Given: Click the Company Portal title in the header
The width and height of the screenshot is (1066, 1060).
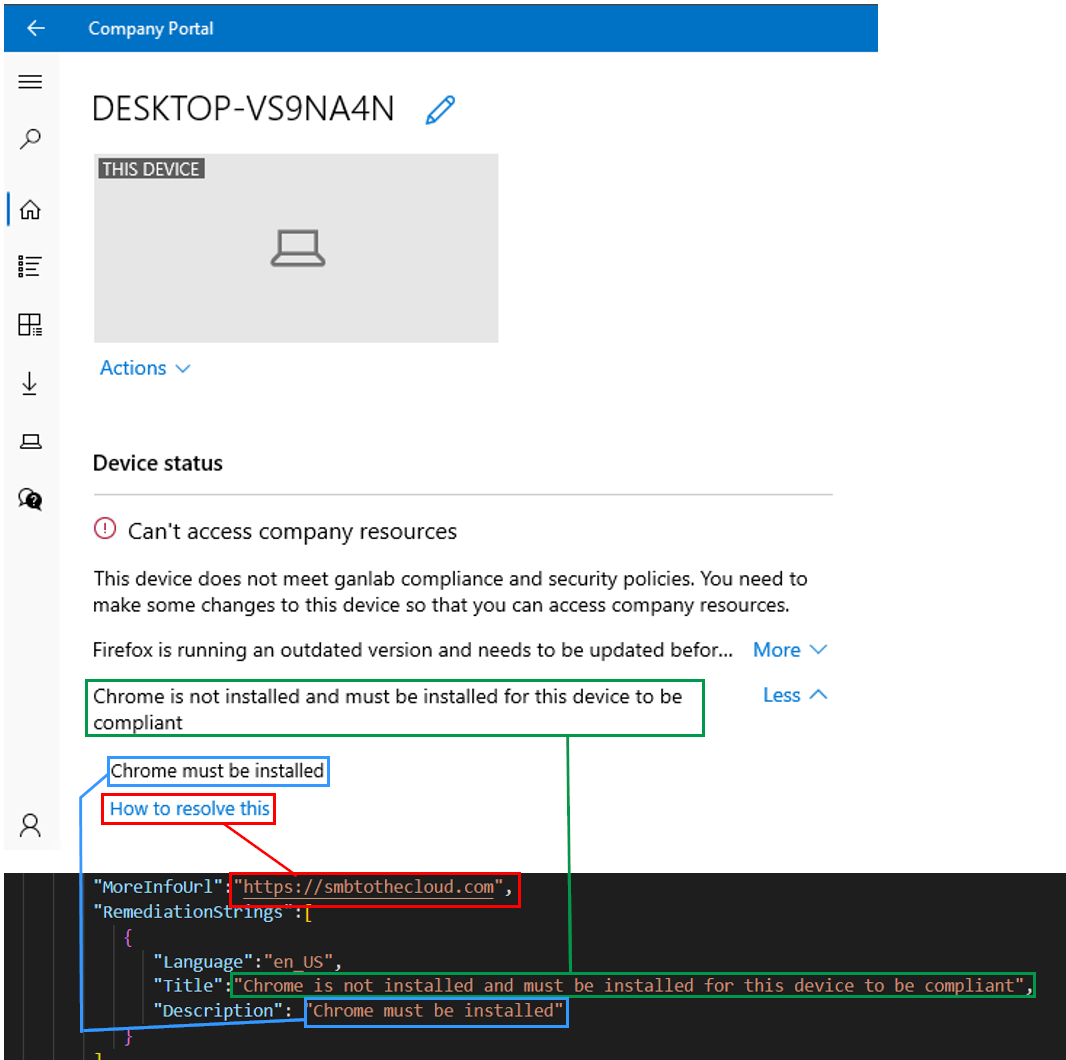Looking at the screenshot, I should tap(151, 28).
